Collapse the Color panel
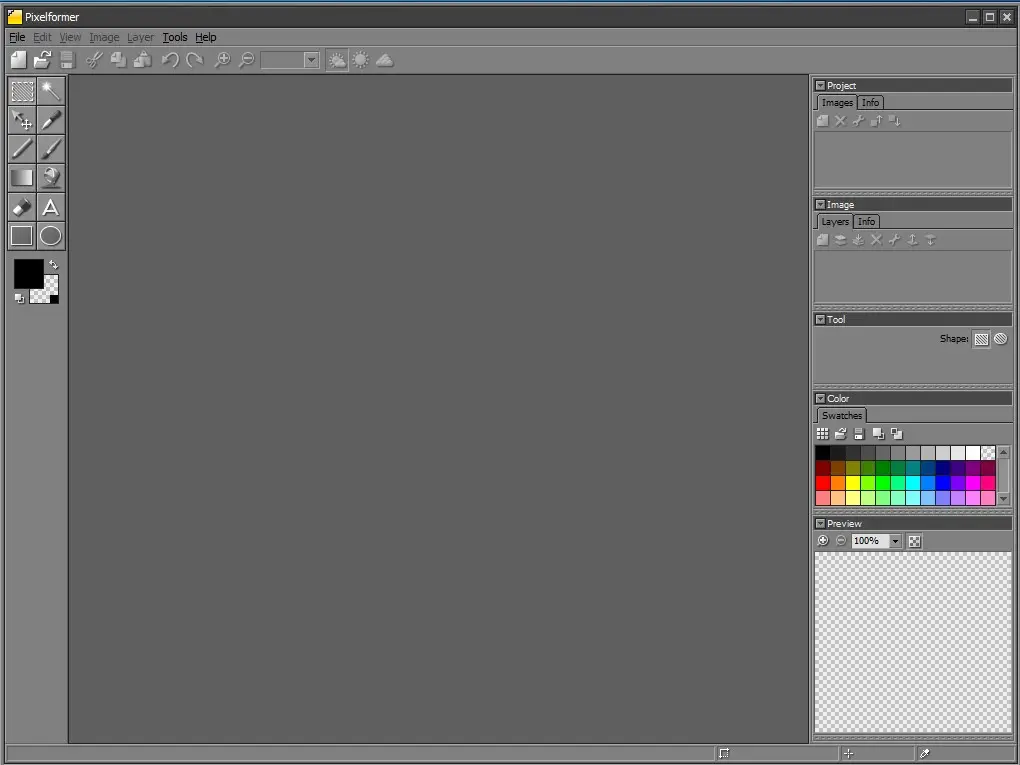Screen dimensions: 1020x765 (x=820, y=399)
